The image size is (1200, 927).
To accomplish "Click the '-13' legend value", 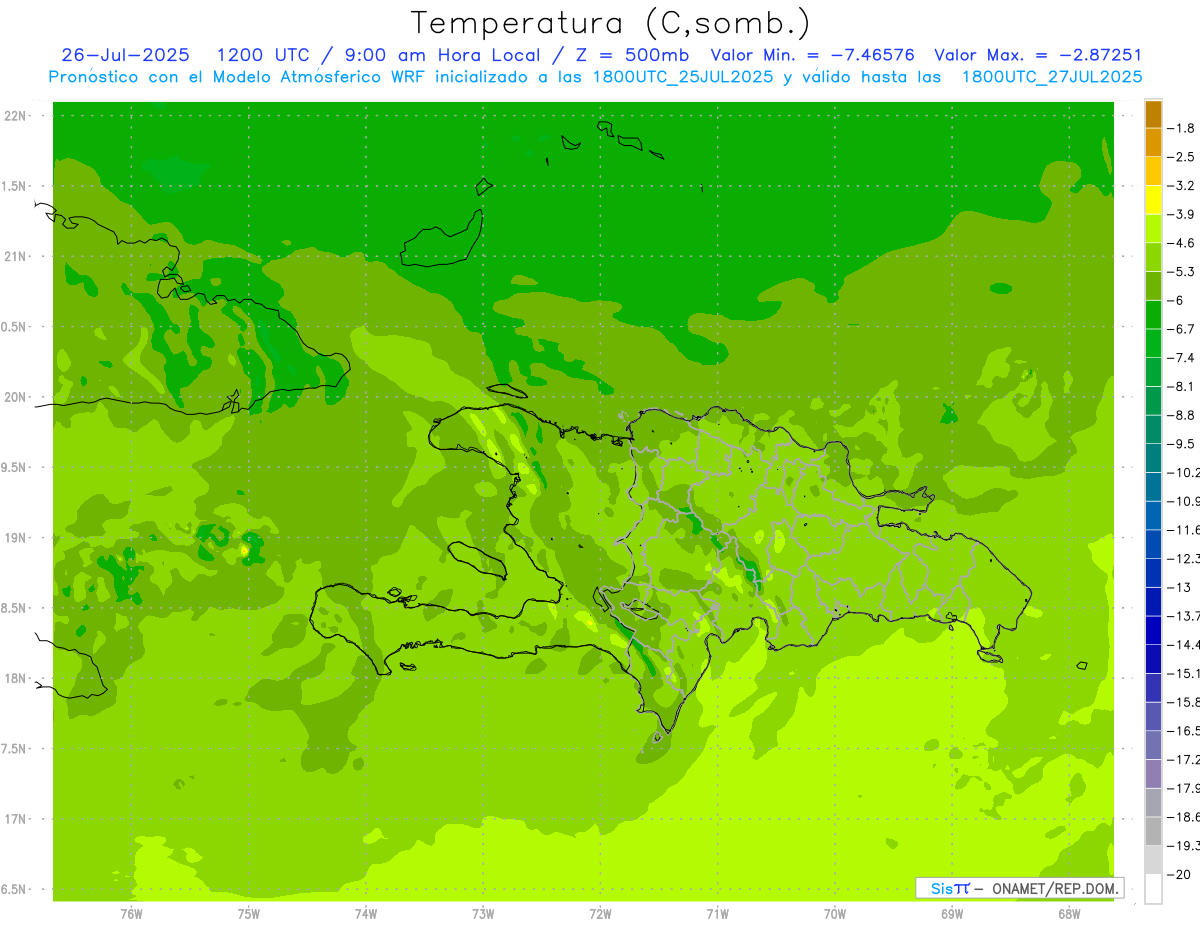I will 1180,587.
